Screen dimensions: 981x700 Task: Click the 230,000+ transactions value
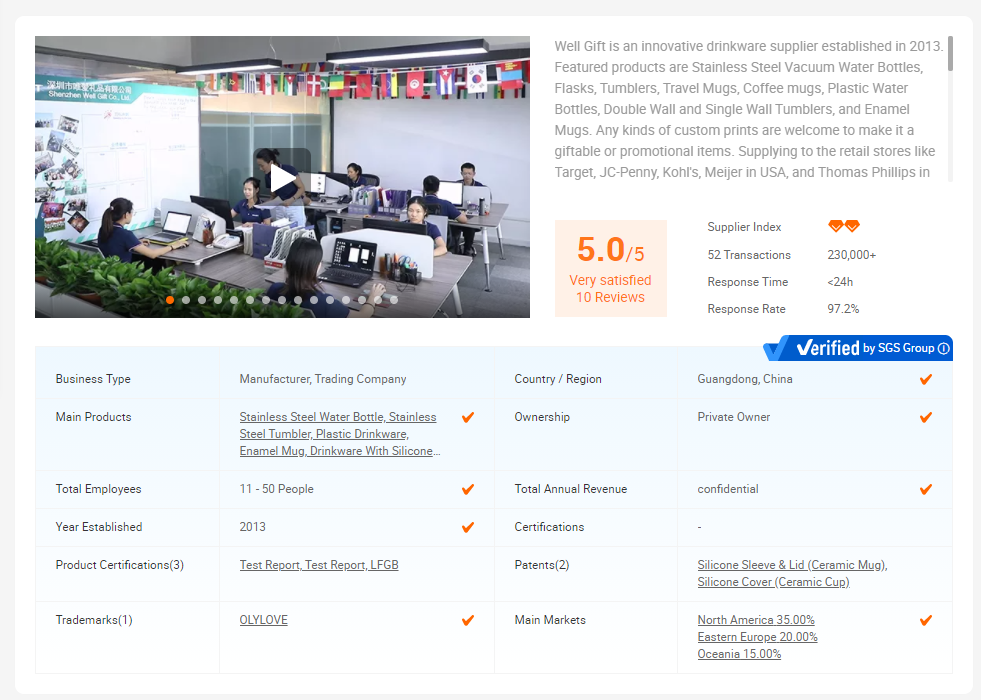point(851,255)
